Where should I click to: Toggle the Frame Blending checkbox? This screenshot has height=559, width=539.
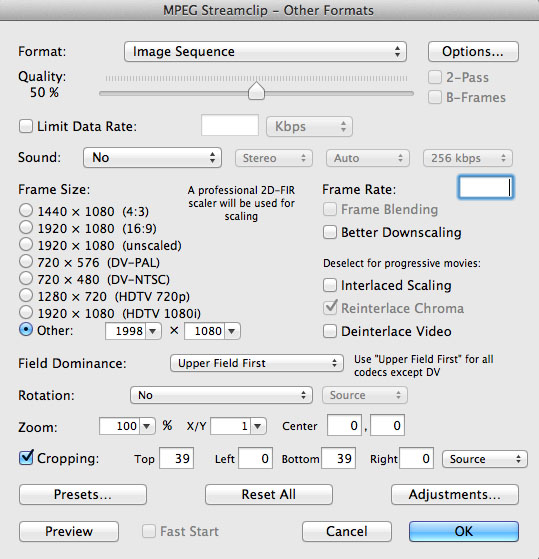330,209
